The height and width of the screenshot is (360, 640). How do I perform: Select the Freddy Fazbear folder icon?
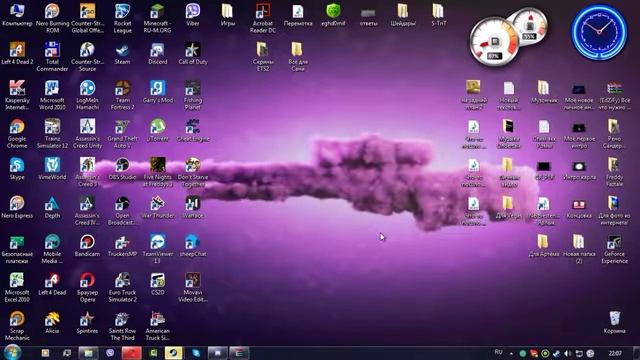614,171
